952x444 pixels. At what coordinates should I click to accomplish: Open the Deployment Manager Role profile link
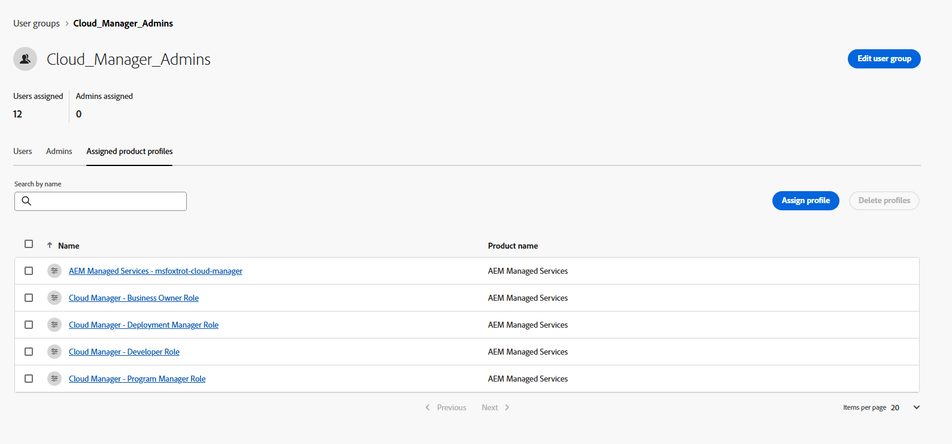(143, 325)
